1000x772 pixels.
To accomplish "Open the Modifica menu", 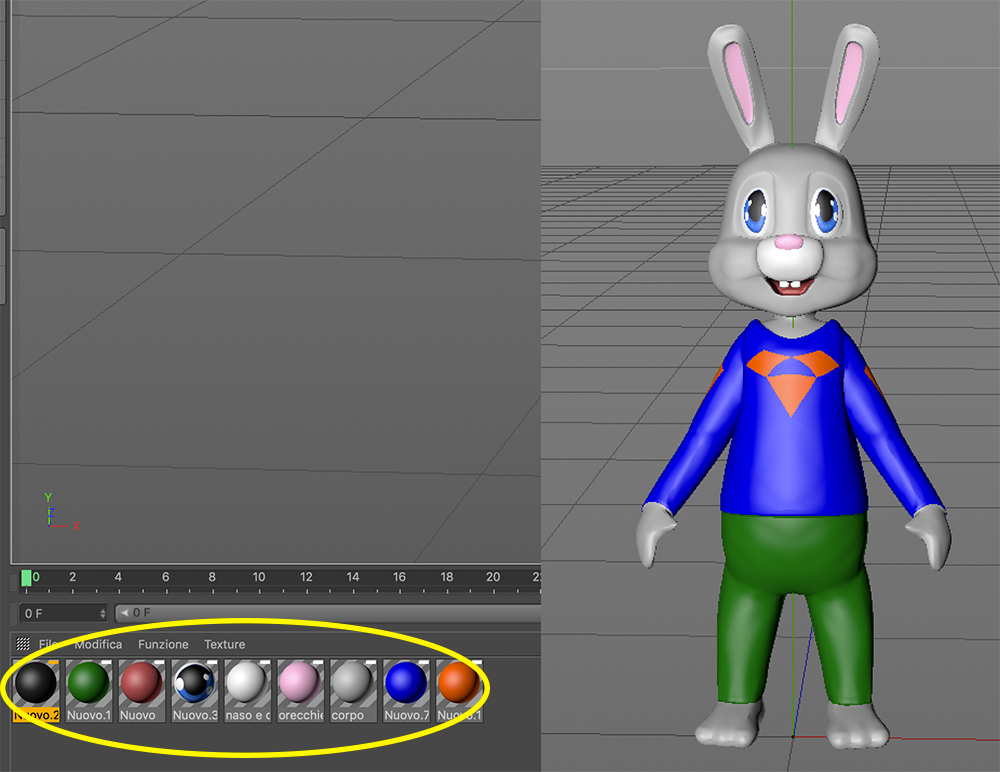I will (x=98, y=644).
